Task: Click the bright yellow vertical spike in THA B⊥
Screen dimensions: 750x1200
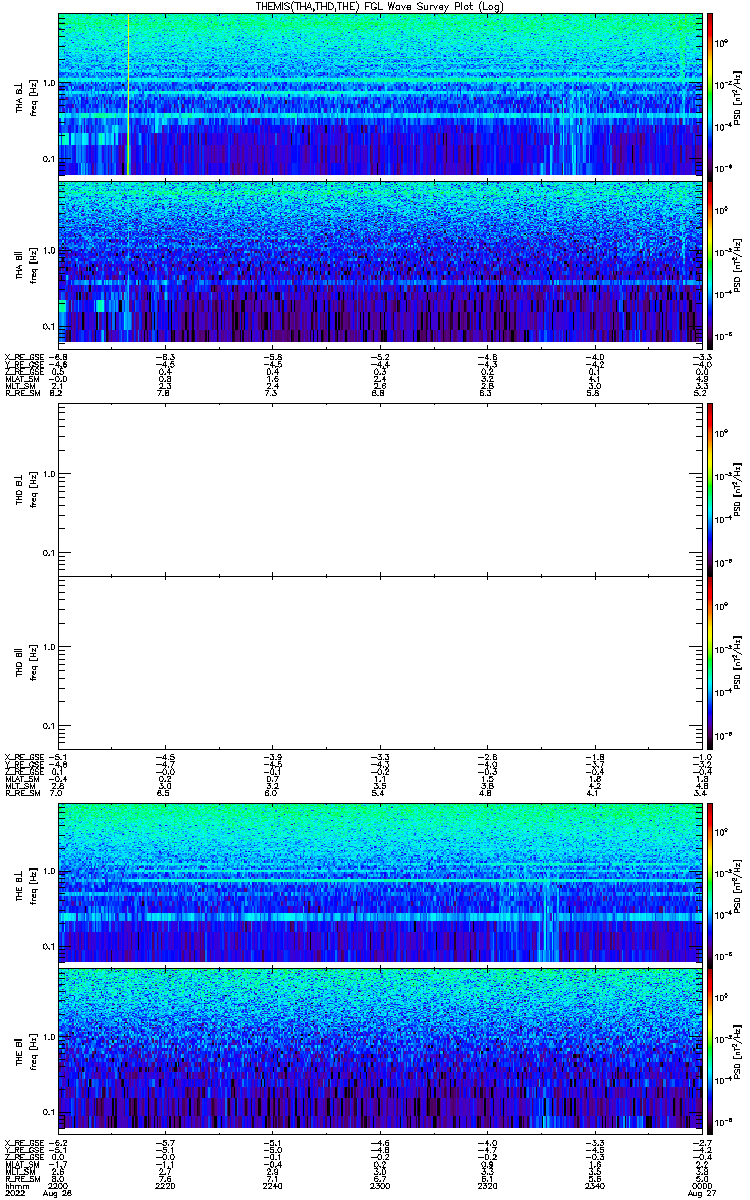Action: point(129,95)
